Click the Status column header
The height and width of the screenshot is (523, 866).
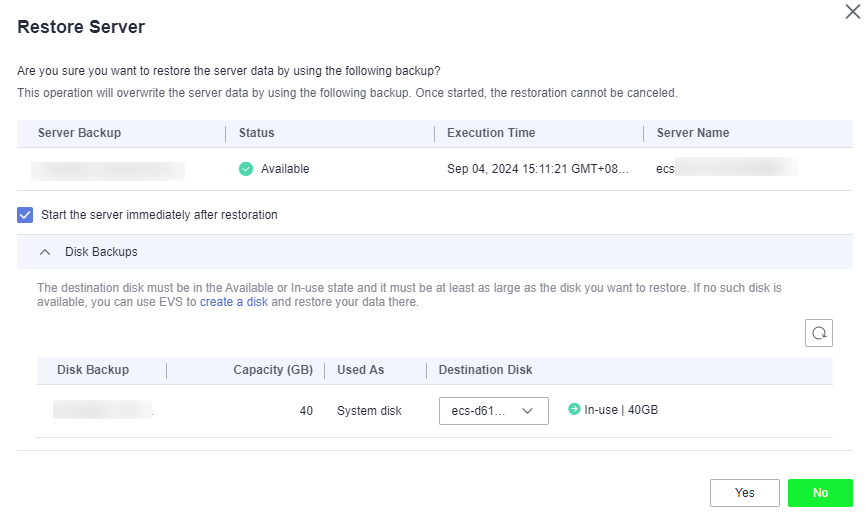[x=256, y=133]
